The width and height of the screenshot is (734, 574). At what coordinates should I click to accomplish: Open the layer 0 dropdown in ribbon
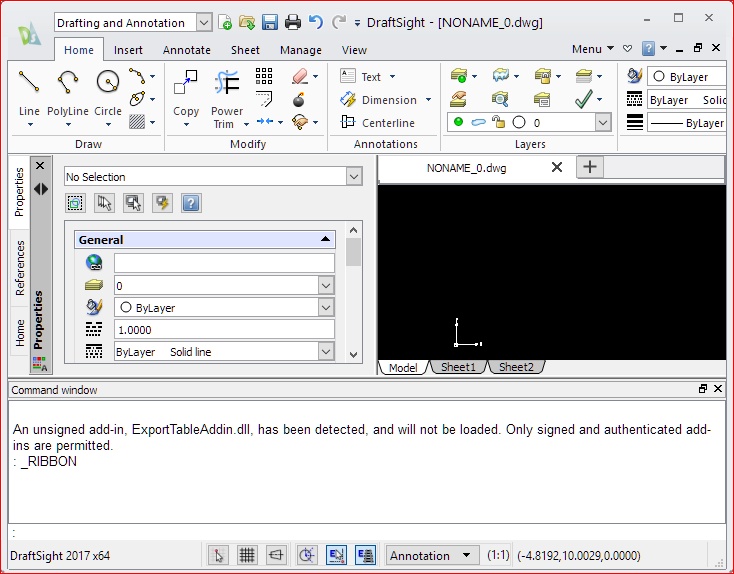pyautogui.click(x=603, y=123)
